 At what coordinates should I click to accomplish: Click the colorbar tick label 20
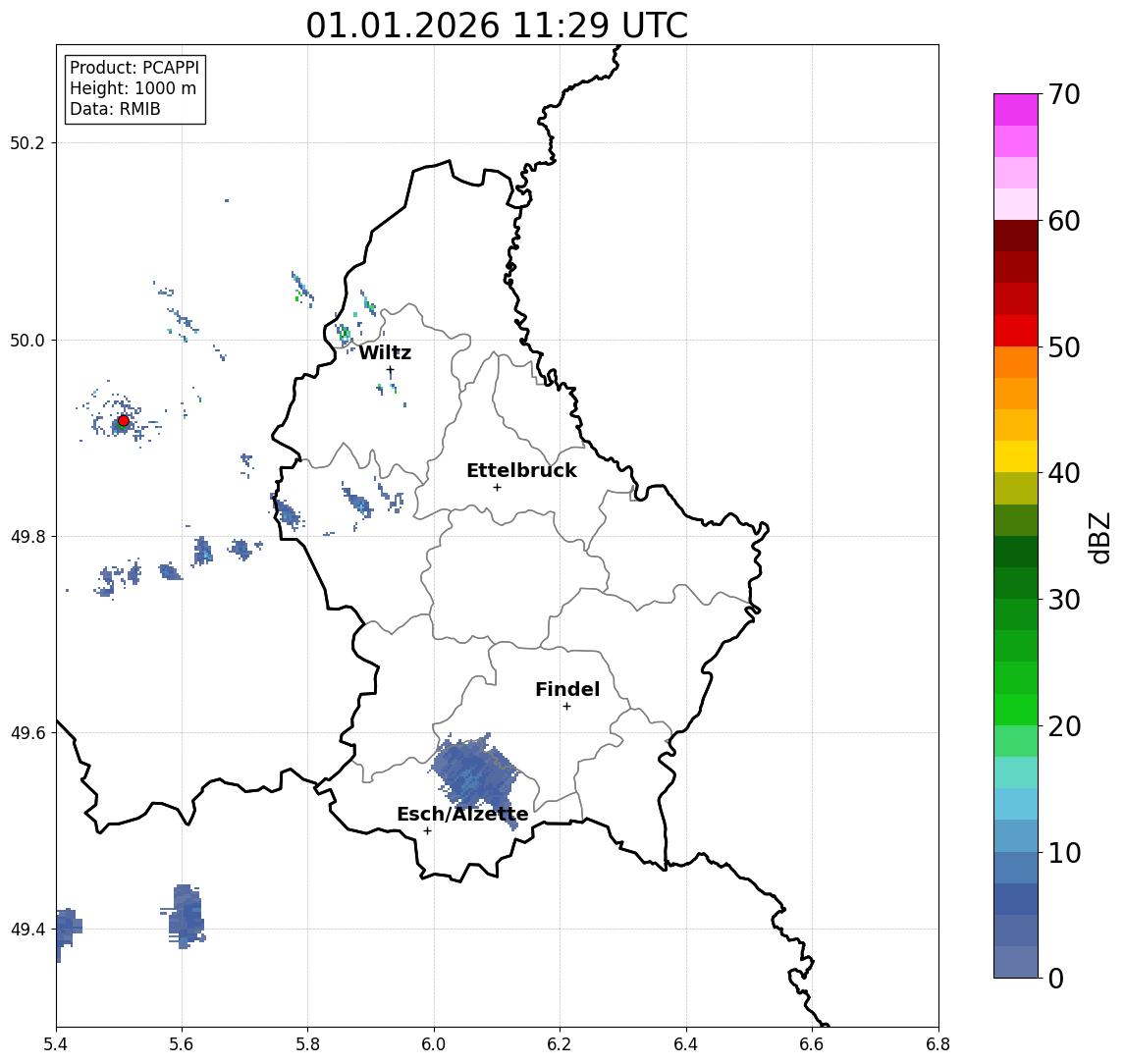point(1064,725)
